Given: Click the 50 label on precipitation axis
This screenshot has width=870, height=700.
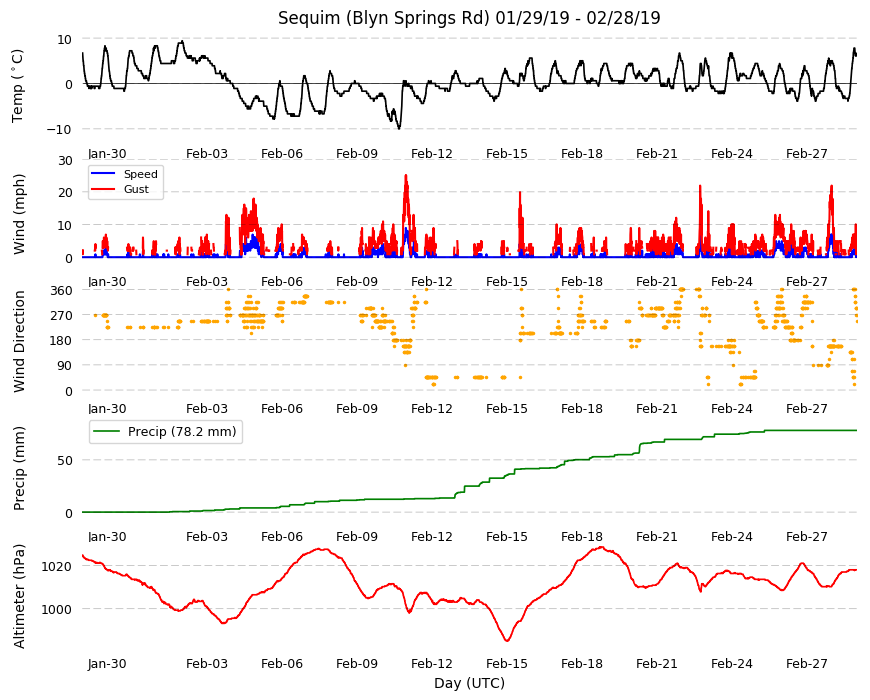Looking at the screenshot, I should click(x=65, y=460).
